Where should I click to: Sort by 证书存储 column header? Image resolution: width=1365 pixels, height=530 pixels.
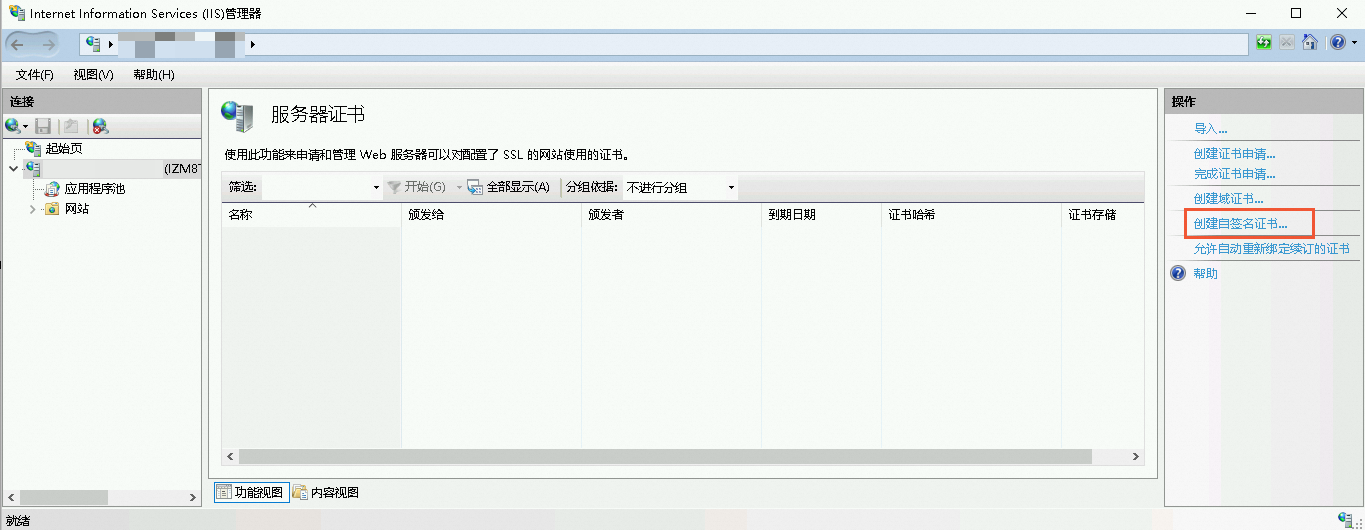pyautogui.click(x=1102, y=215)
